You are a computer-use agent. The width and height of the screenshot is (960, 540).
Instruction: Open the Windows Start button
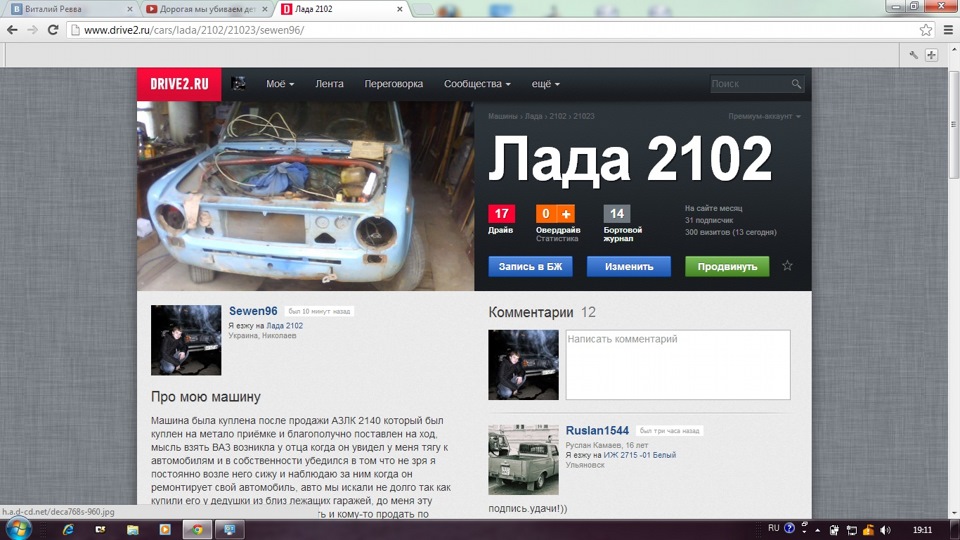click(x=18, y=529)
